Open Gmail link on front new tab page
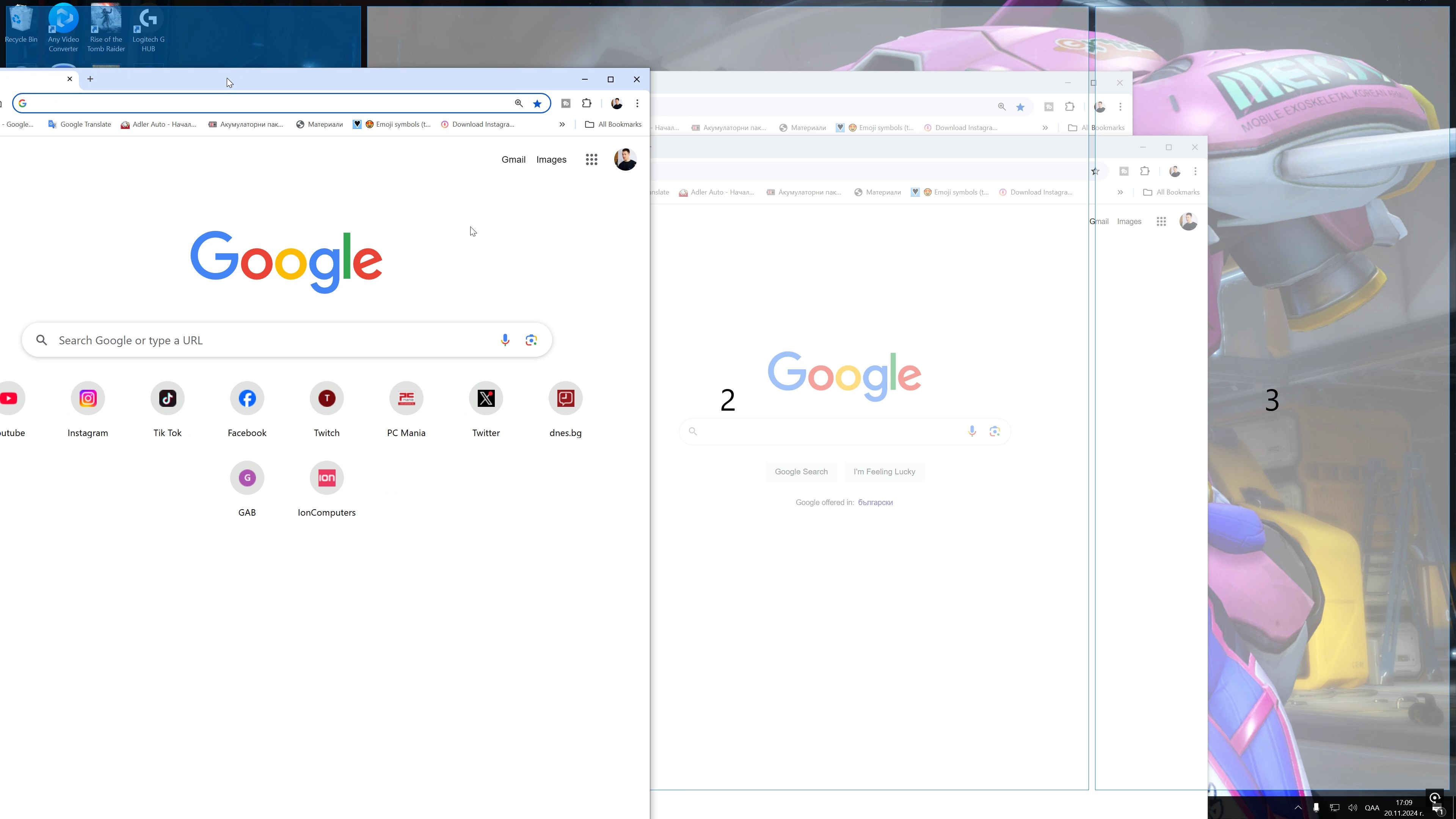This screenshot has width=1456, height=819. (513, 160)
